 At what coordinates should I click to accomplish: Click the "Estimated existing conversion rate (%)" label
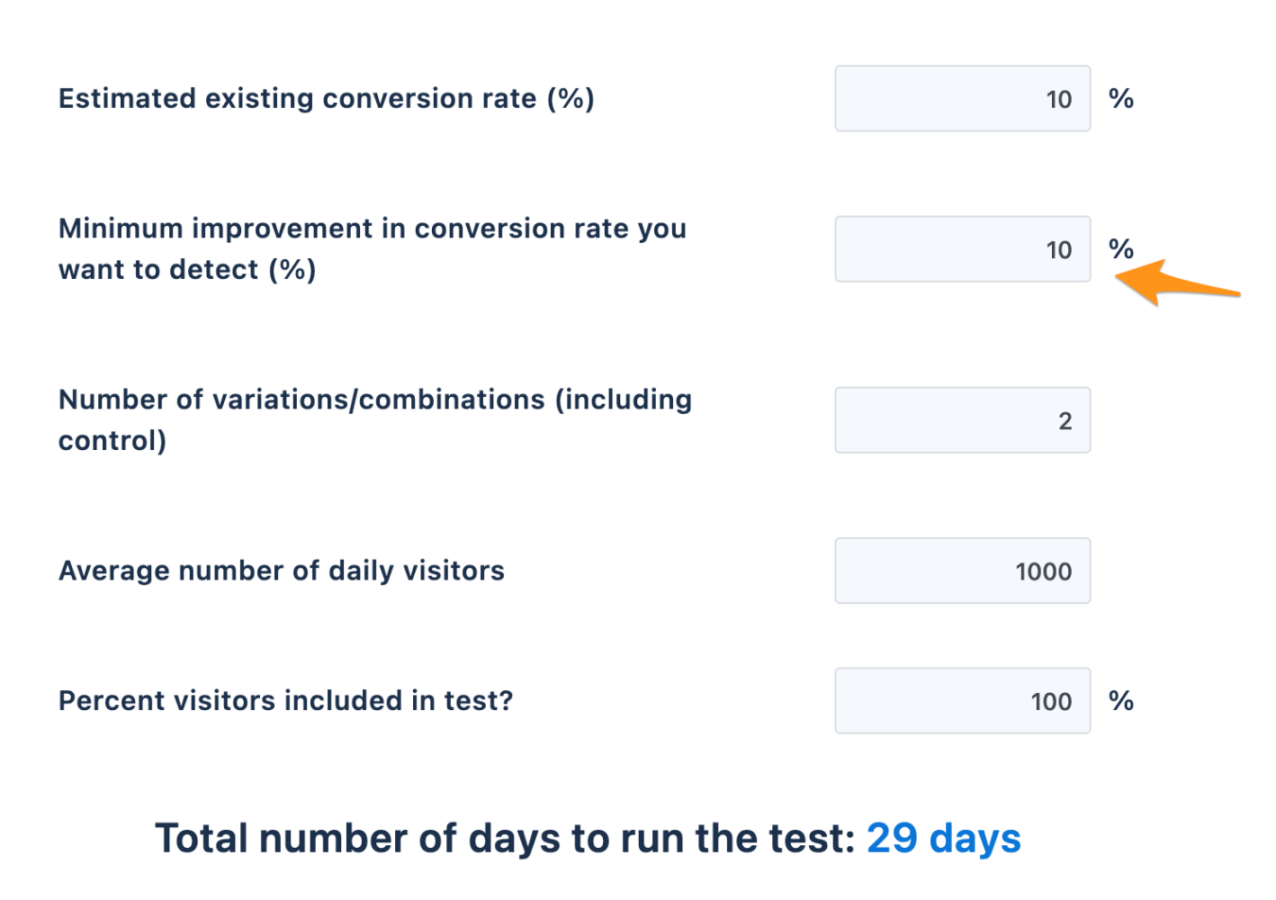tap(326, 100)
